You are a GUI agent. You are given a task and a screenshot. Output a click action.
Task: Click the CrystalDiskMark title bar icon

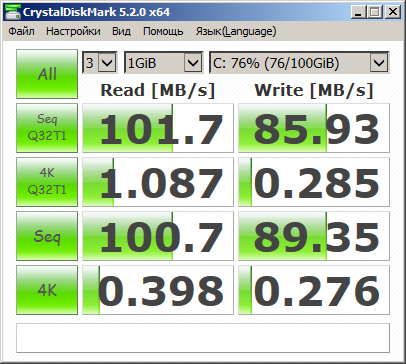(12, 12)
